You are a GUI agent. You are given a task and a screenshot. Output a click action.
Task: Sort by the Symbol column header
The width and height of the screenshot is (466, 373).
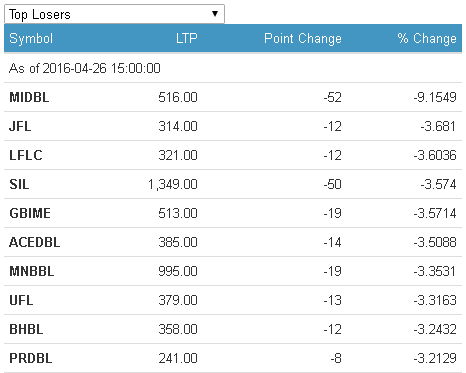(31, 39)
